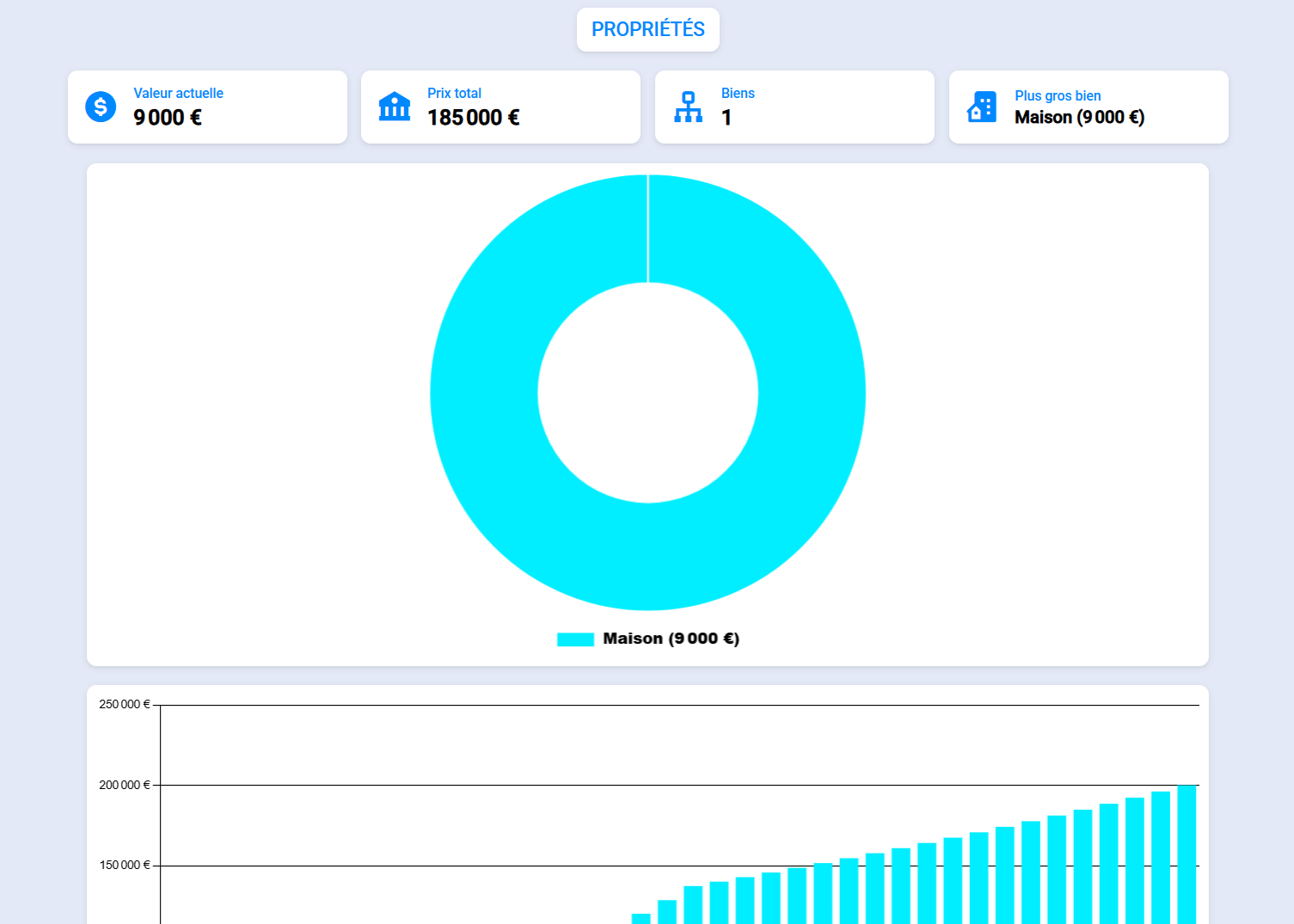
Task: Click the 250 000 € axis label
Action: coord(125,704)
